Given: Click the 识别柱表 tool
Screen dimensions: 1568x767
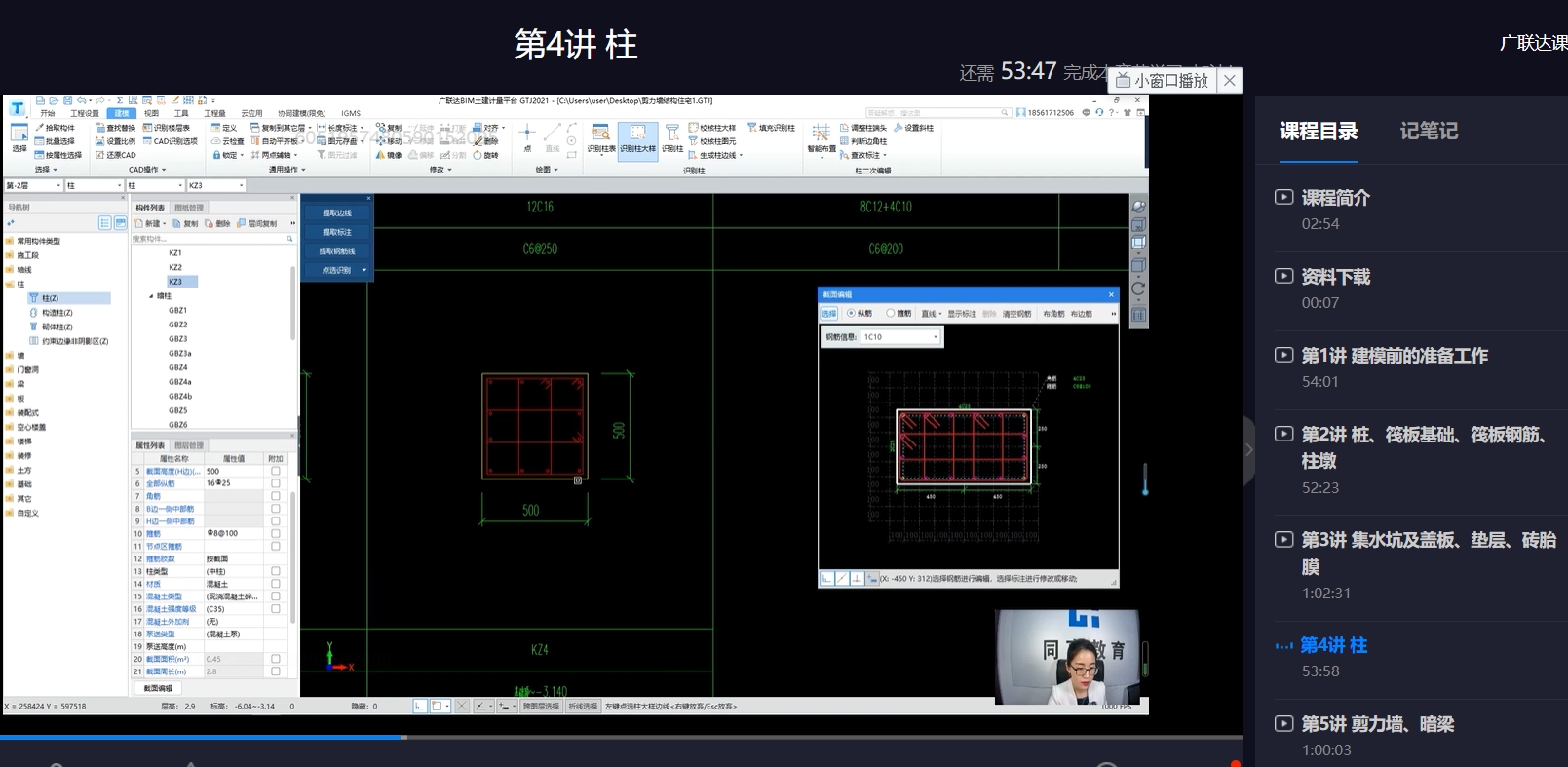Looking at the screenshot, I should (x=601, y=138).
